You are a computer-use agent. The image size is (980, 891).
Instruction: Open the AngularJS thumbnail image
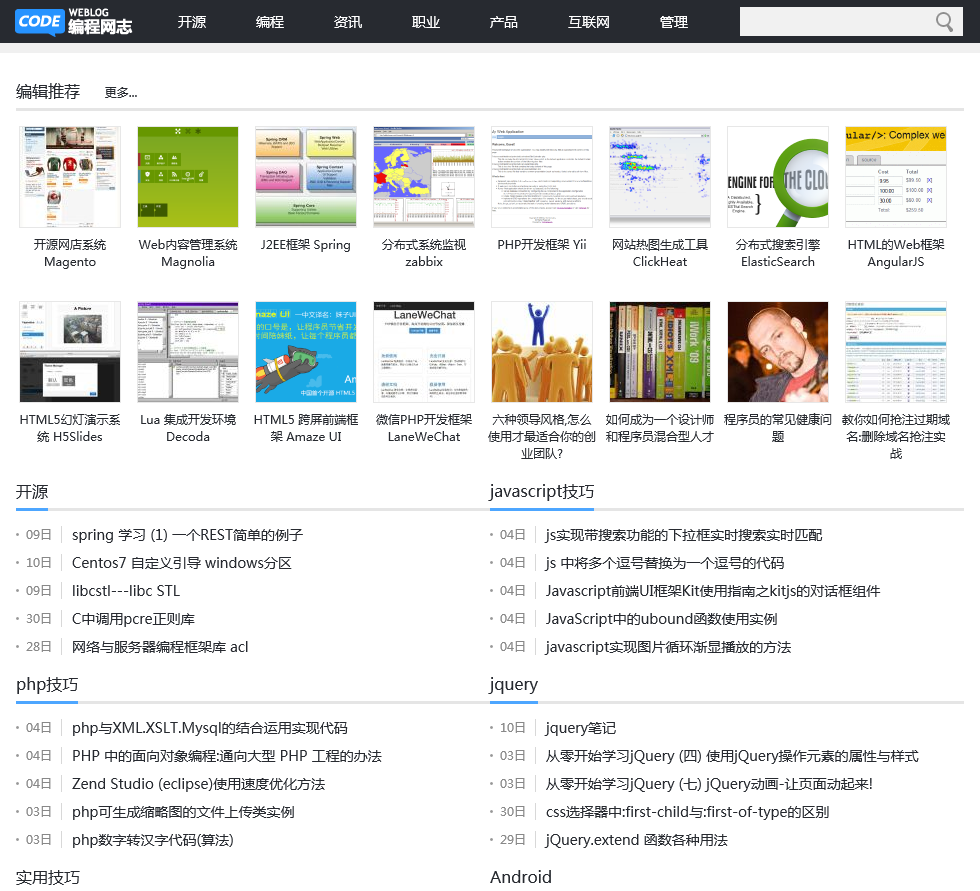(x=896, y=177)
